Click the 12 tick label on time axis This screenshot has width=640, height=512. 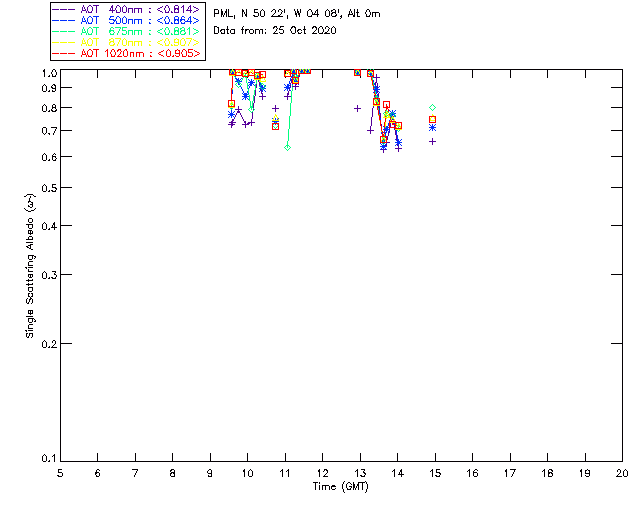[322, 472]
